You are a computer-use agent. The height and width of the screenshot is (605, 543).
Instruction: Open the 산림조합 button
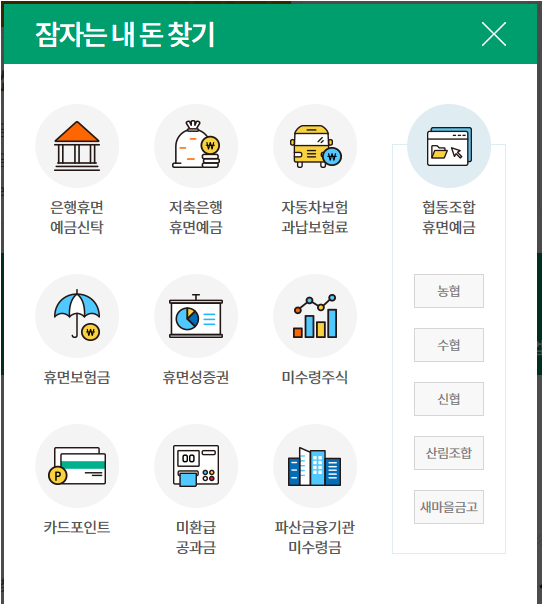(449, 453)
